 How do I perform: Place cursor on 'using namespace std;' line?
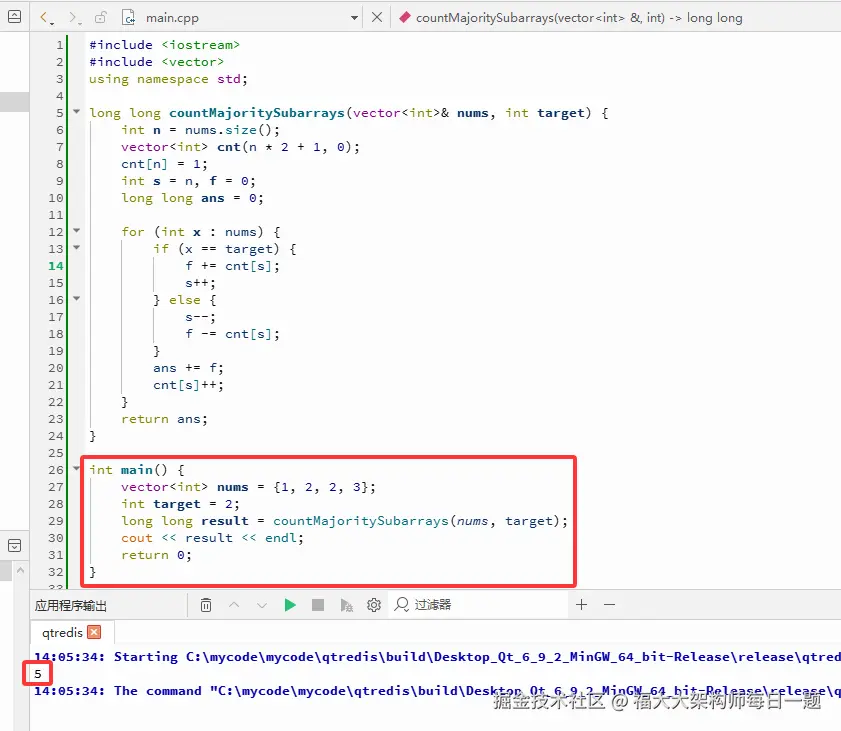click(168, 79)
